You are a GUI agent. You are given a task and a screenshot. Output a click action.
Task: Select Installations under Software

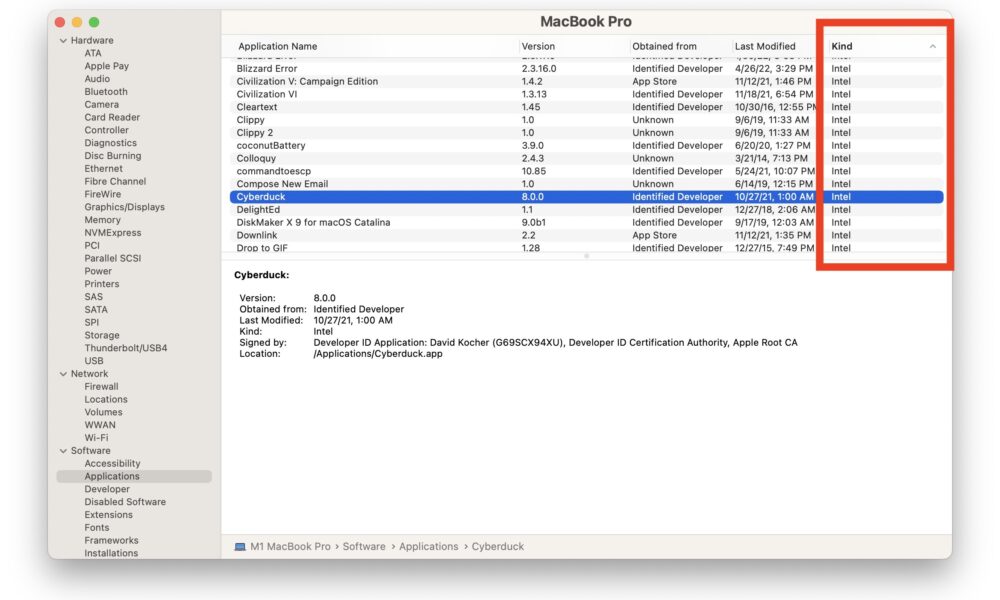pos(111,553)
